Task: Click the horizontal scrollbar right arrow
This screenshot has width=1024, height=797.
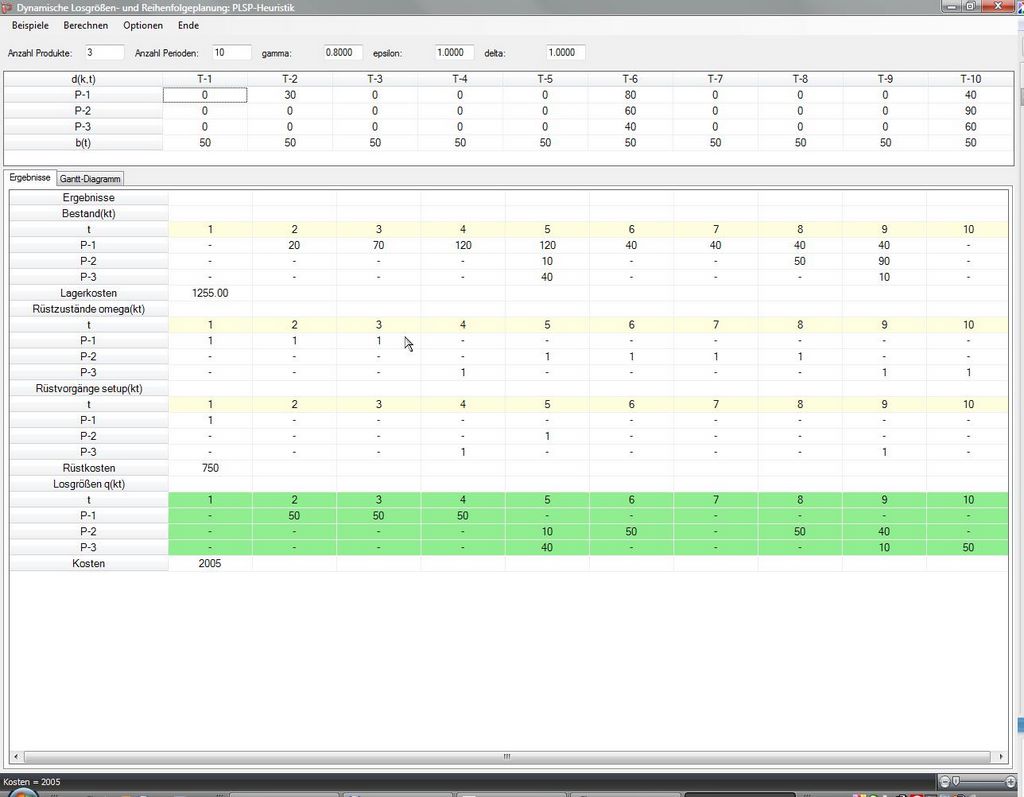Action: (1001, 757)
